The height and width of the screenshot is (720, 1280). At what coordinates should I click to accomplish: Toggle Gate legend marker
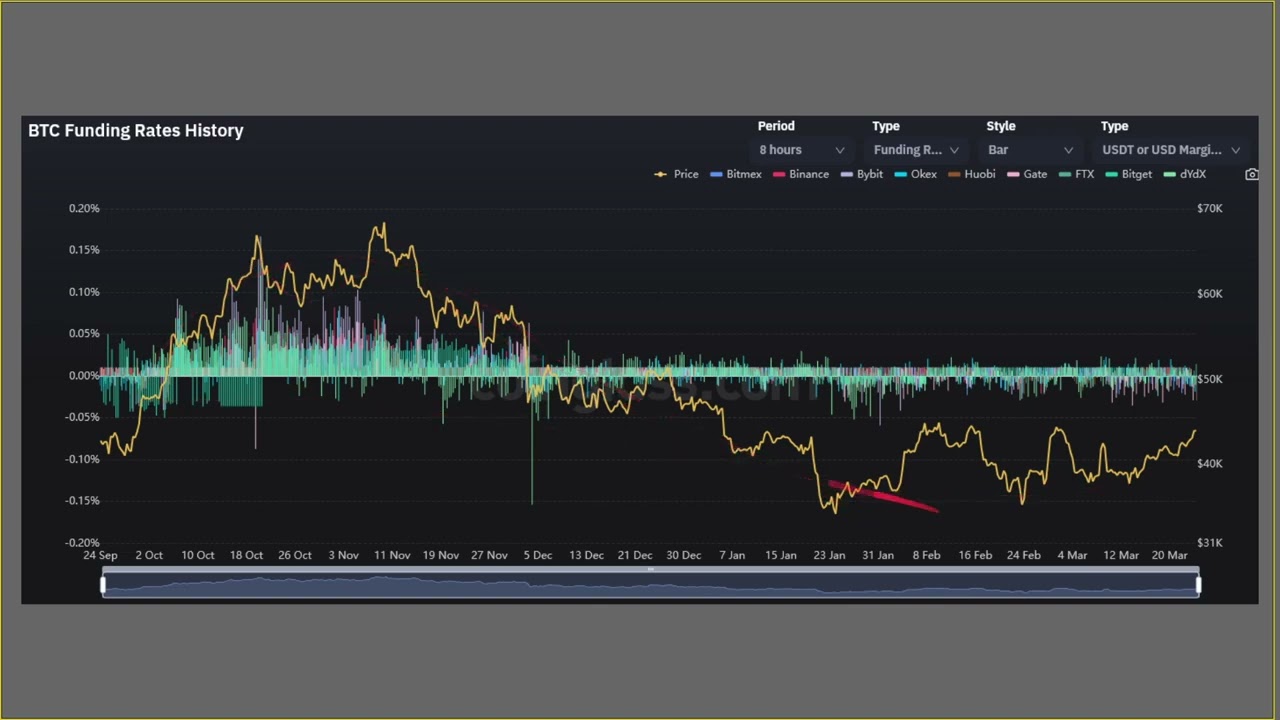coord(1027,174)
